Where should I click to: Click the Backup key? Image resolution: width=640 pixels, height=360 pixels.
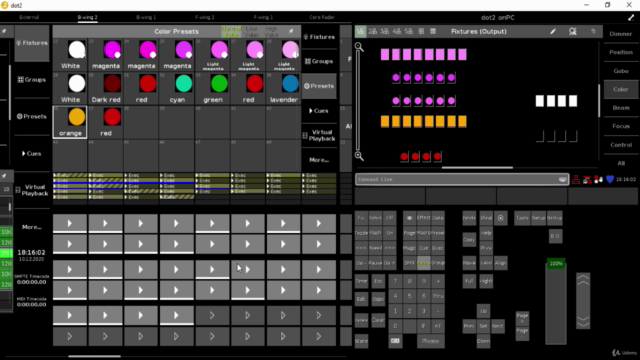[x=554, y=218]
